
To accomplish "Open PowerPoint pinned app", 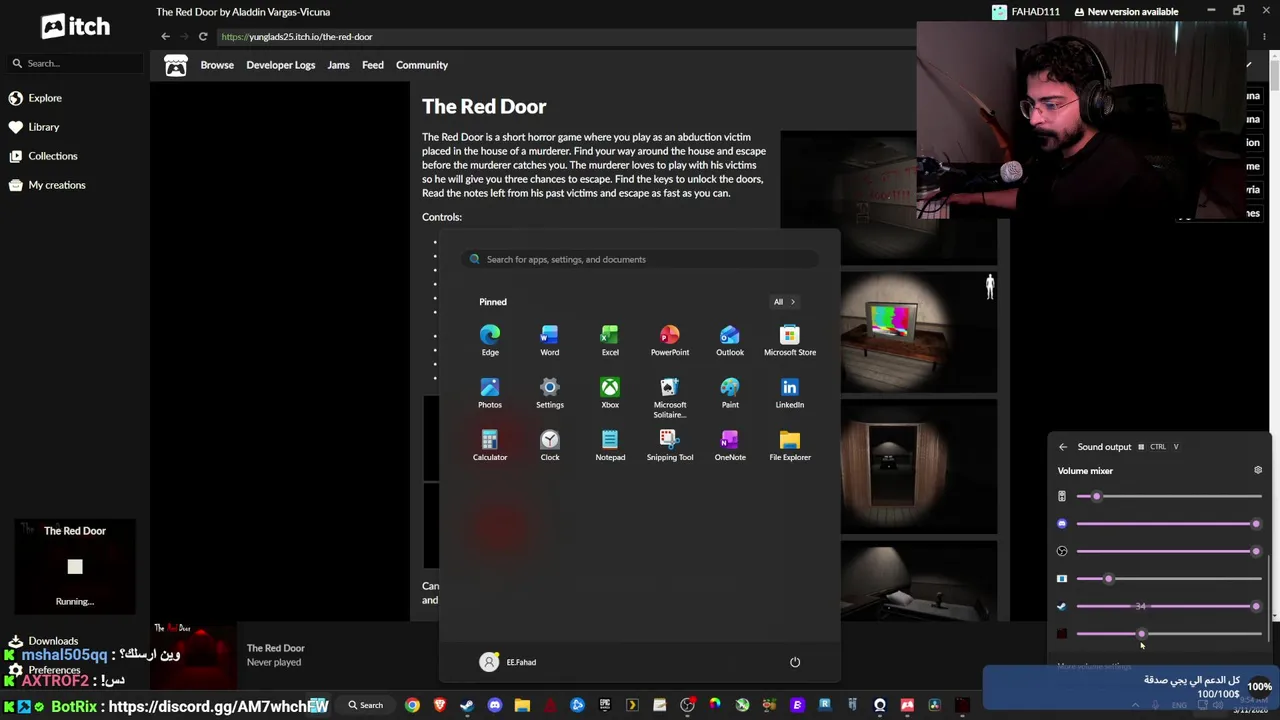I will (670, 340).
